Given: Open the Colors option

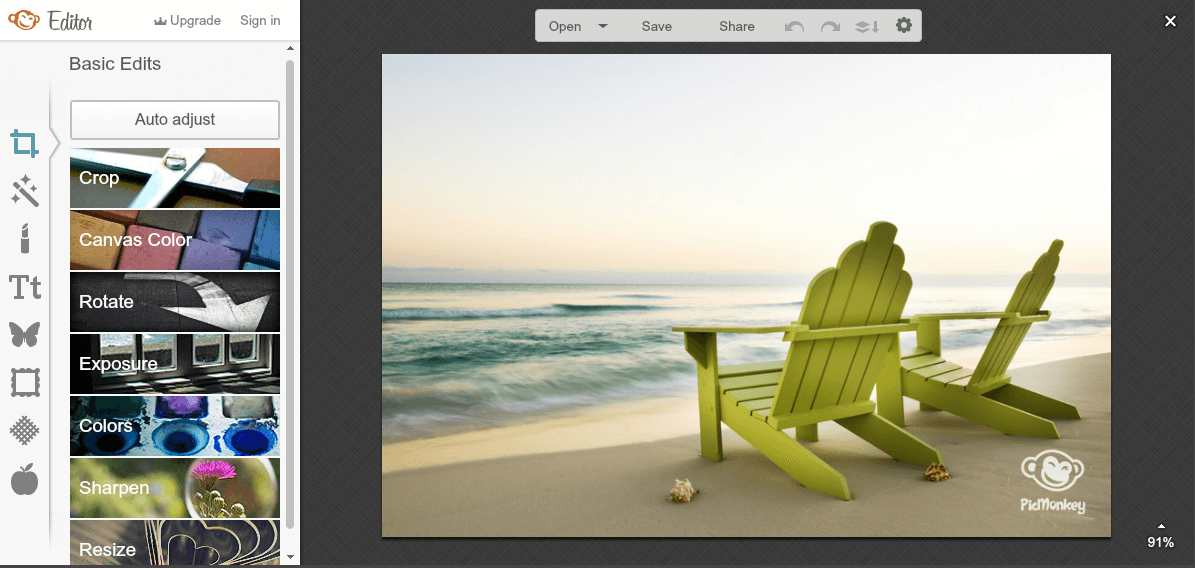Looking at the screenshot, I should (175, 425).
